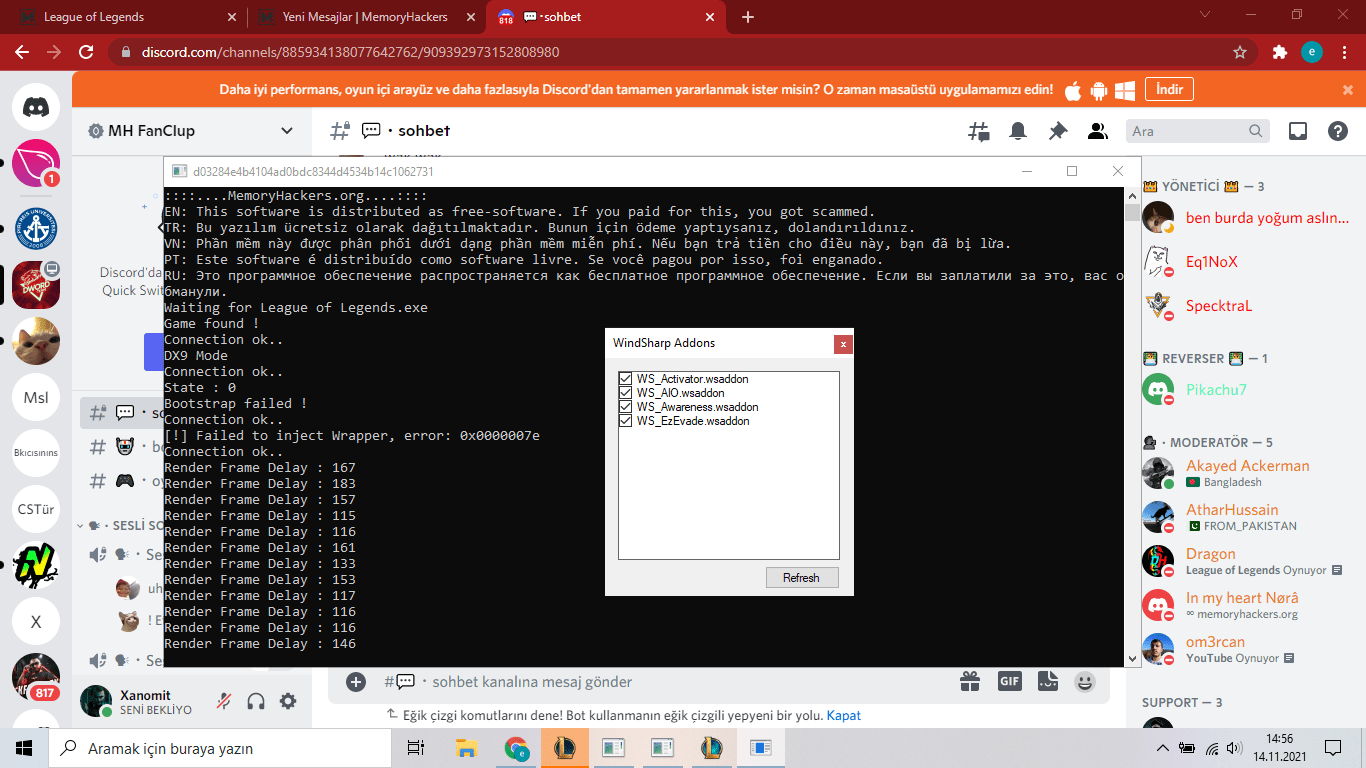This screenshot has height=768, width=1366.
Task: Uncheck WS_Activator.wsaddon
Action: (626, 379)
